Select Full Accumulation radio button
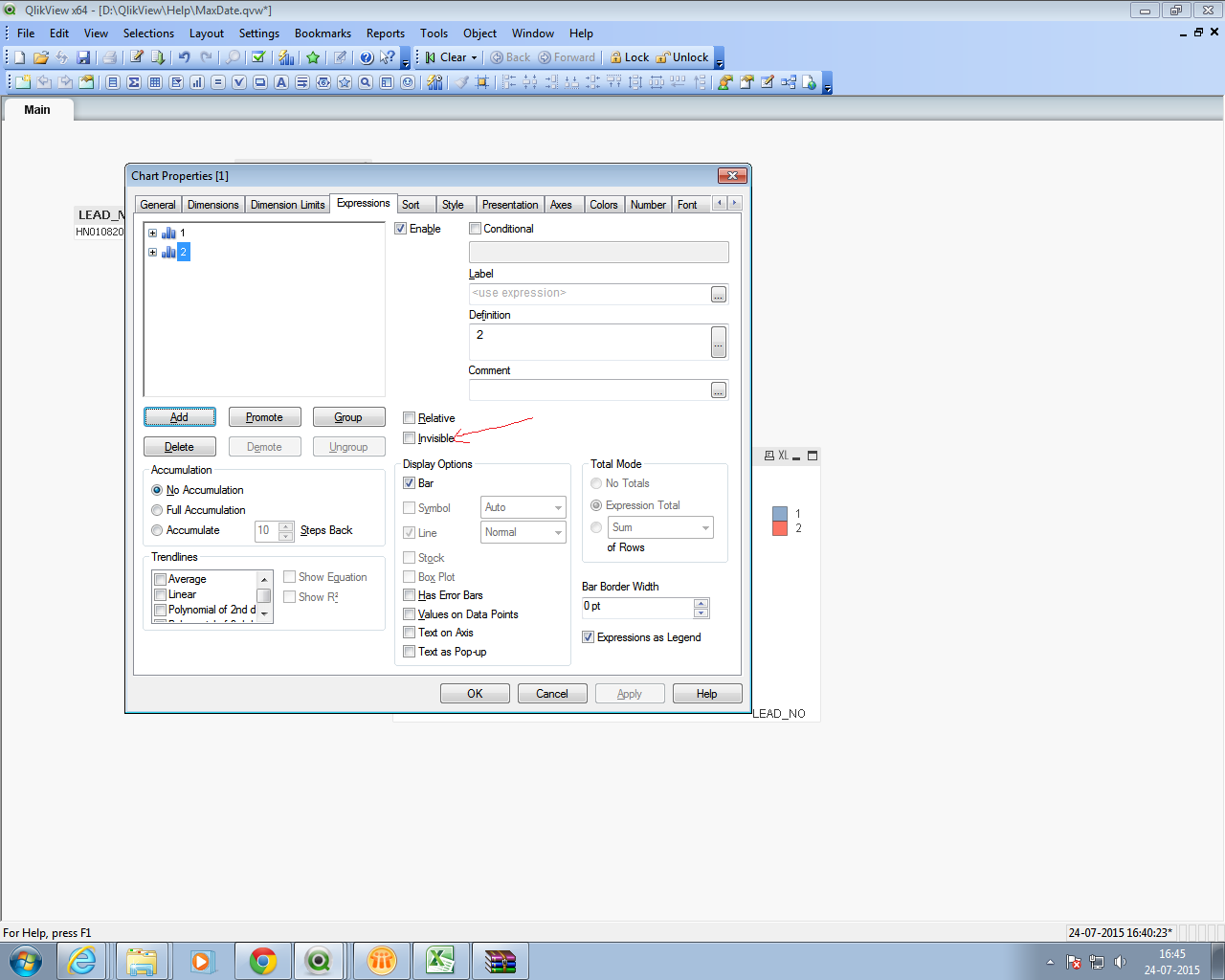The height and width of the screenshot is (980, 1225). pos(157,510)
